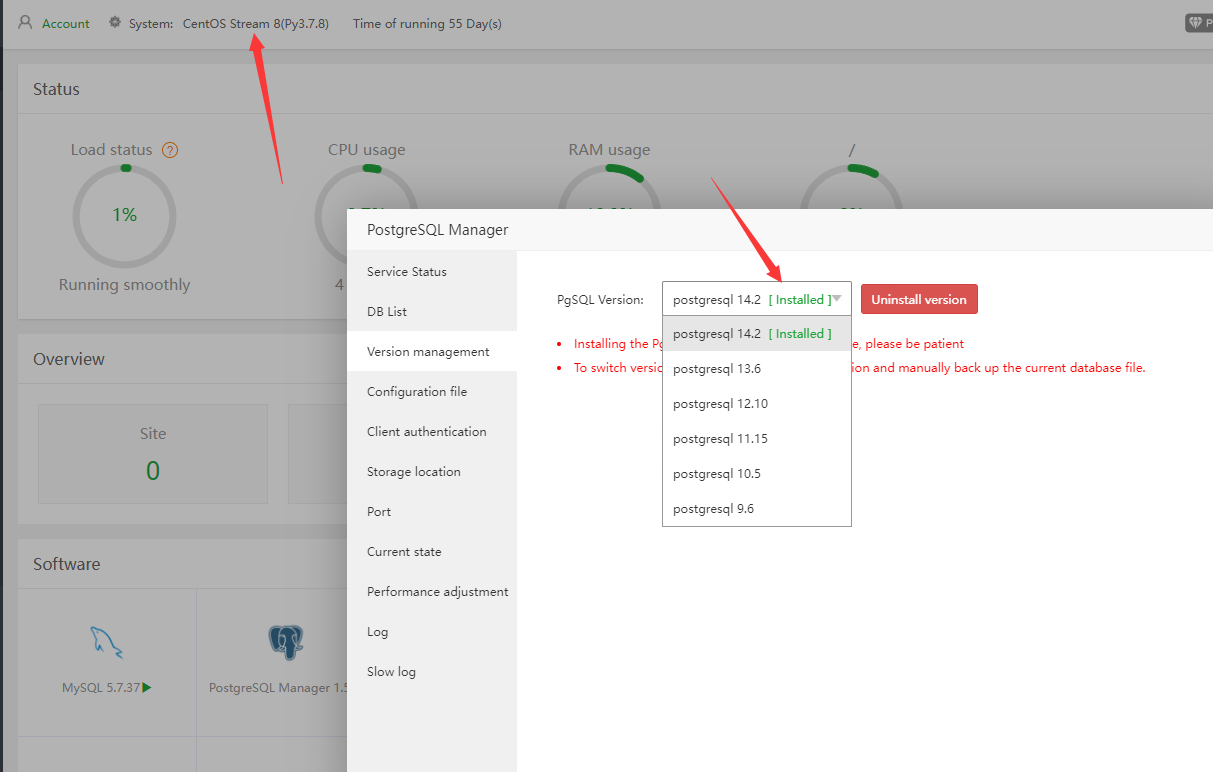Open the PostgreSQL elephant icon

(x=285, y=642)
